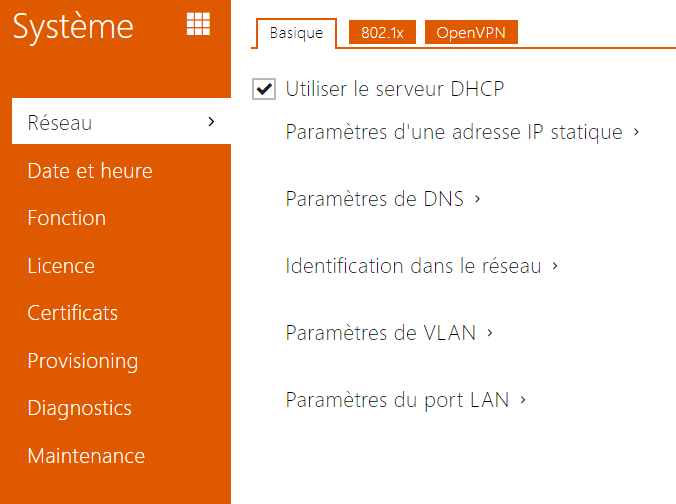Navigate to Certificats section
This screenshot has height=504, width=676.
click(73, 313)
